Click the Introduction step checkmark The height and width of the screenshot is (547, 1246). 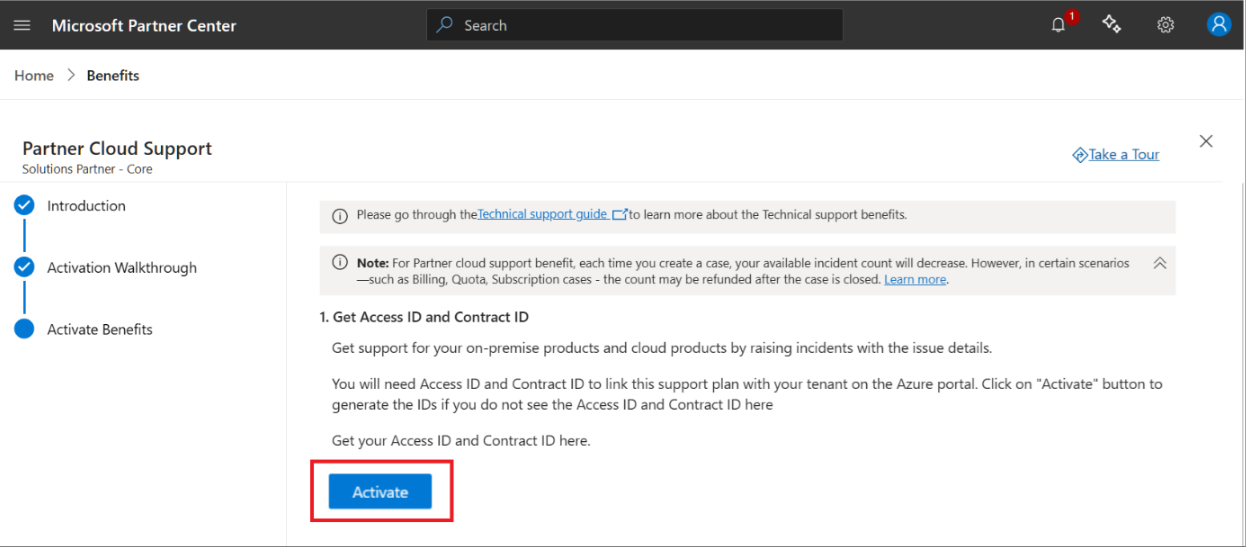(24, 206)
